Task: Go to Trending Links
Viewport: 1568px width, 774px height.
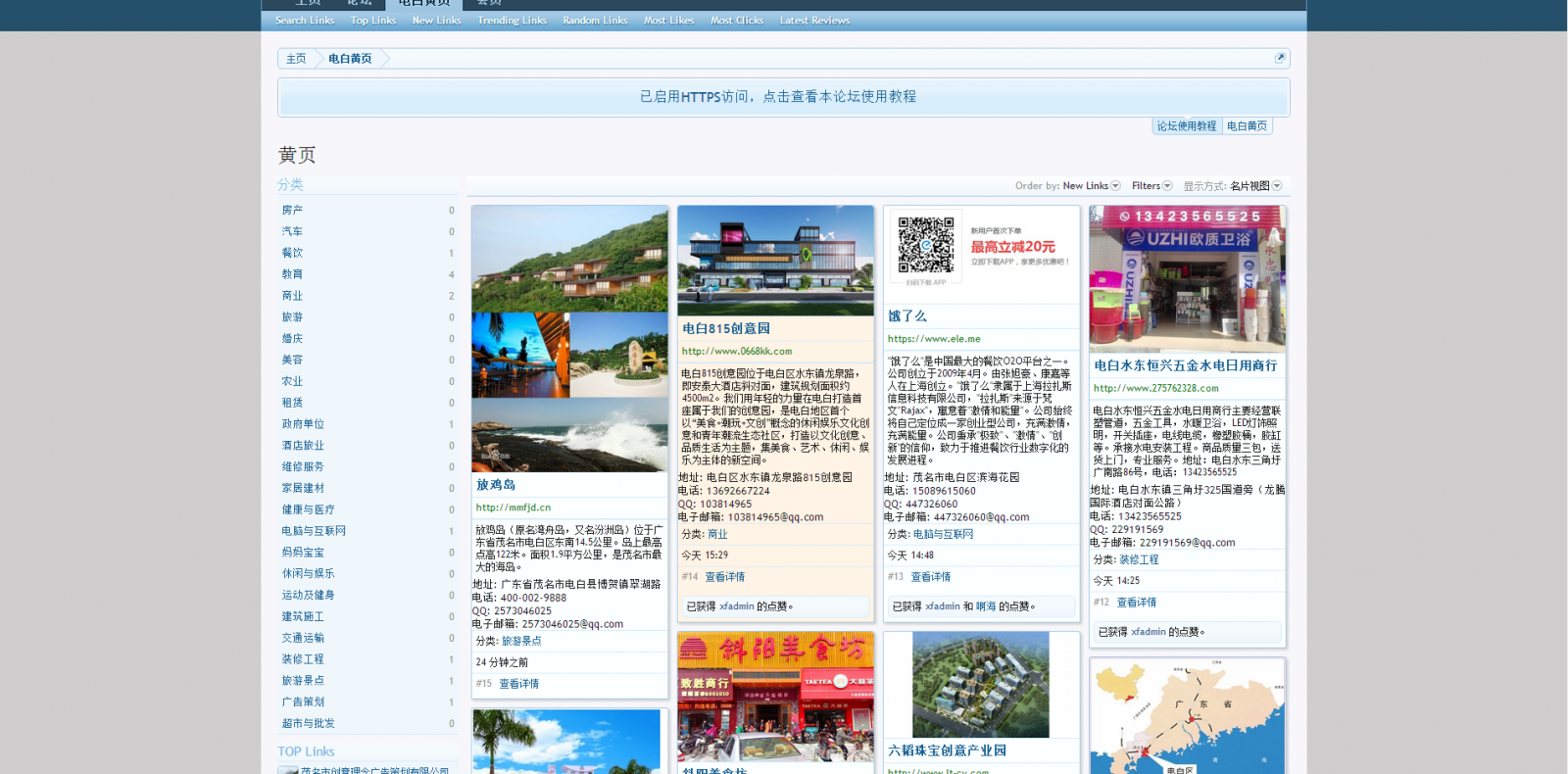Action: tap(512, 21)
